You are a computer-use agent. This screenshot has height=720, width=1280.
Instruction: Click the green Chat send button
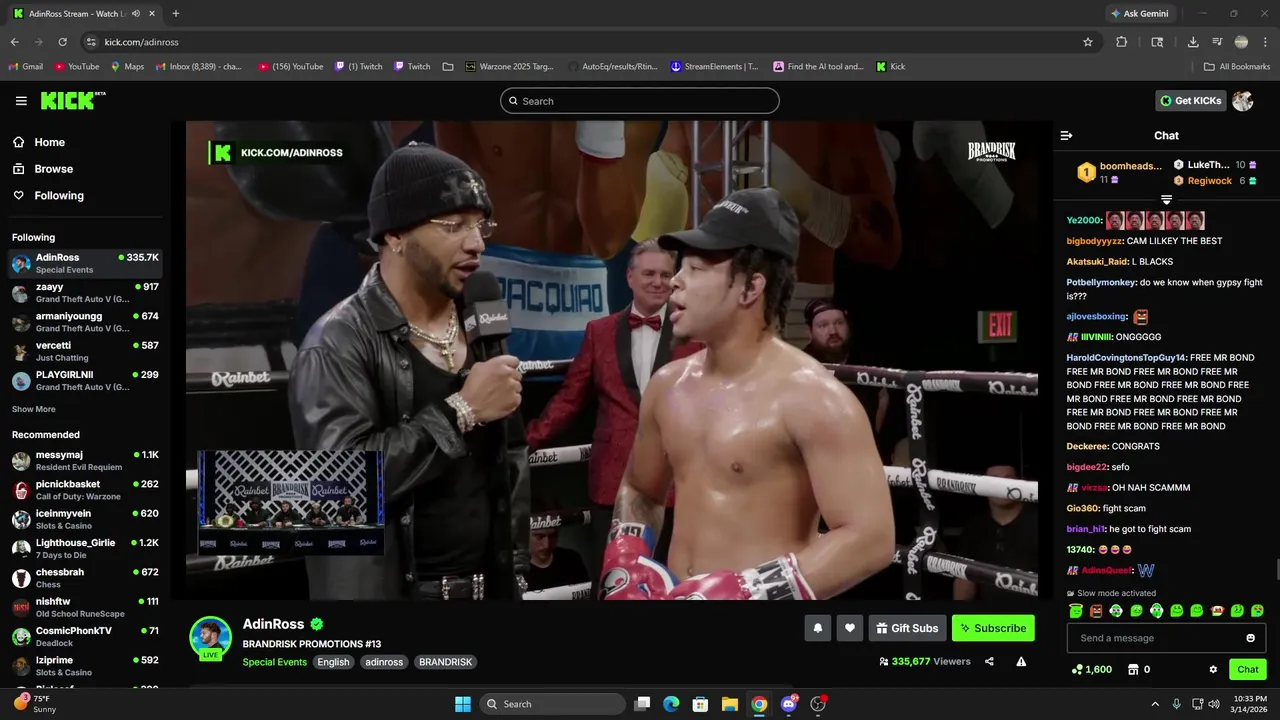click(x=1248, y=669)
